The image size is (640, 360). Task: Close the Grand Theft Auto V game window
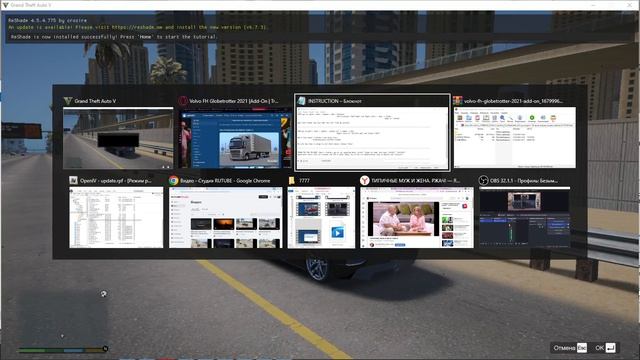(x=630, y=5)
